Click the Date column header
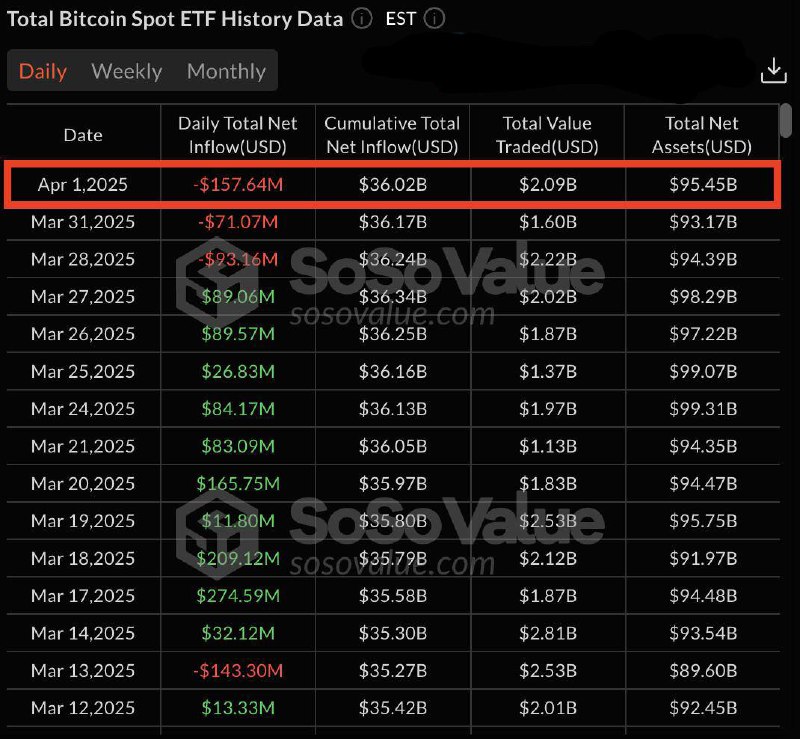 tap(83, 135)
